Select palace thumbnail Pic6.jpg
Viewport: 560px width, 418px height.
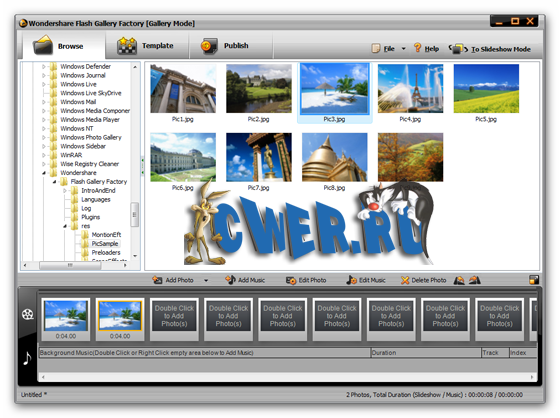pos(183,157)
